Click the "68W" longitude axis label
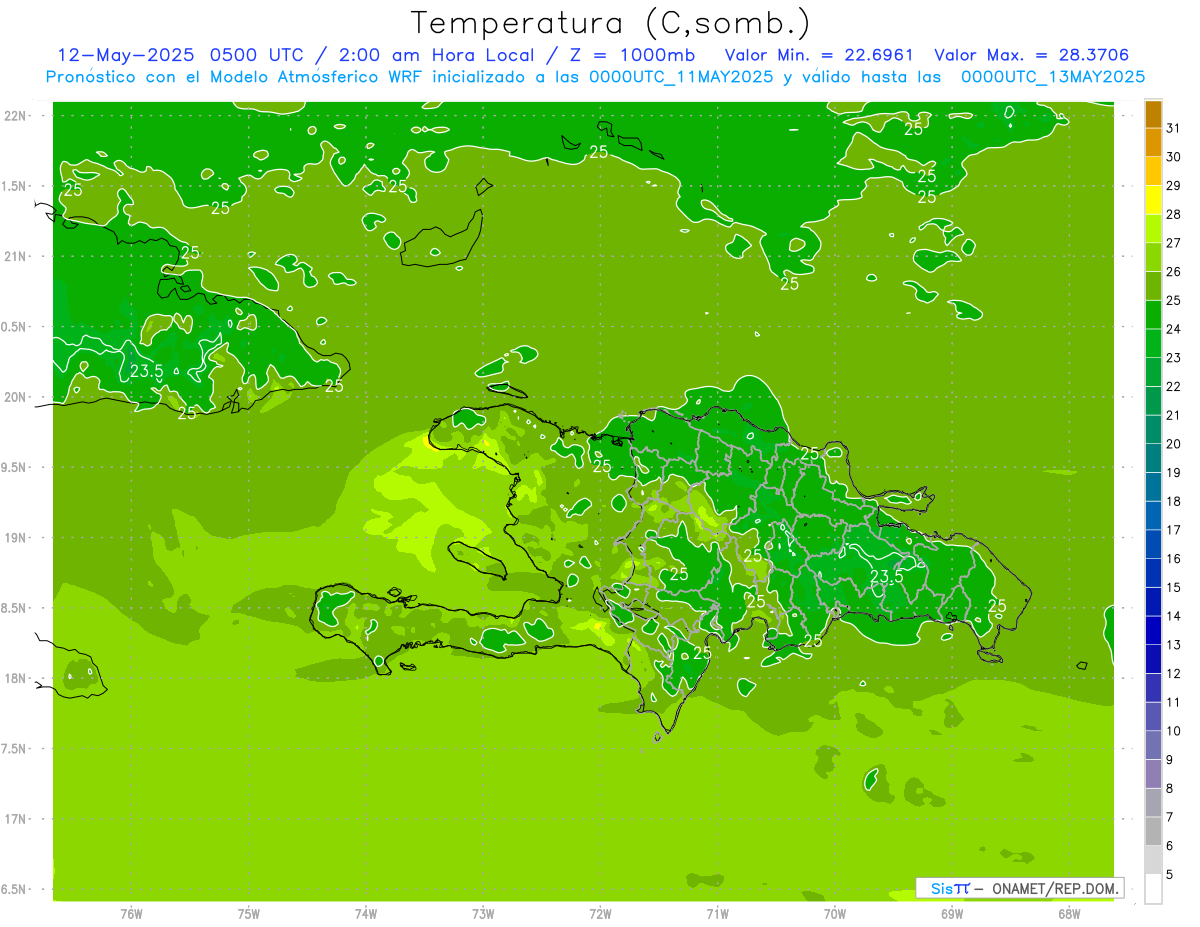Image resolution: width=1200 pixels, height=927 pixels. pyautogui.click(x=1069, y=914)
